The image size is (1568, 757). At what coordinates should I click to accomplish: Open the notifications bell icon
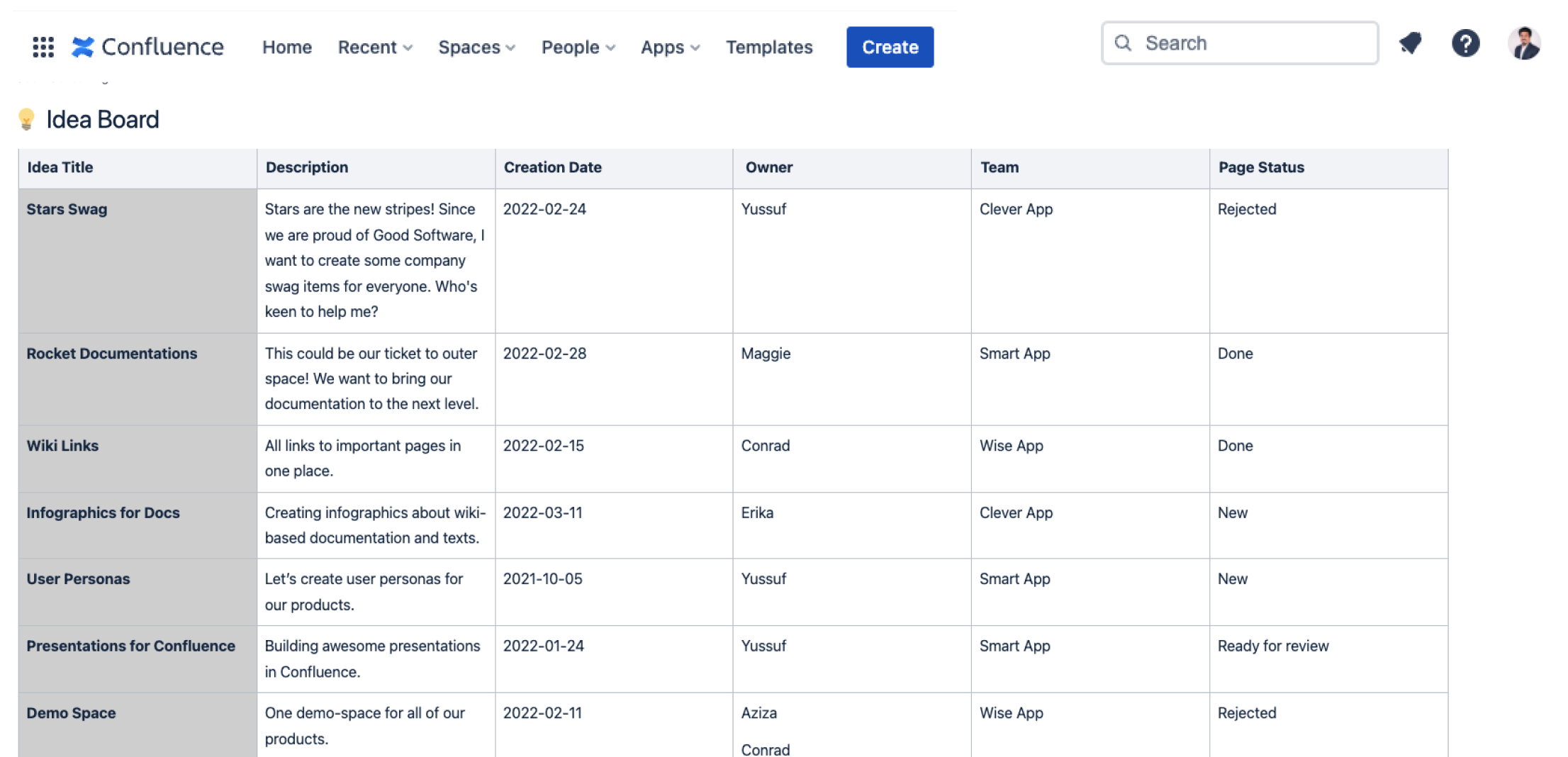point(1410,44)
